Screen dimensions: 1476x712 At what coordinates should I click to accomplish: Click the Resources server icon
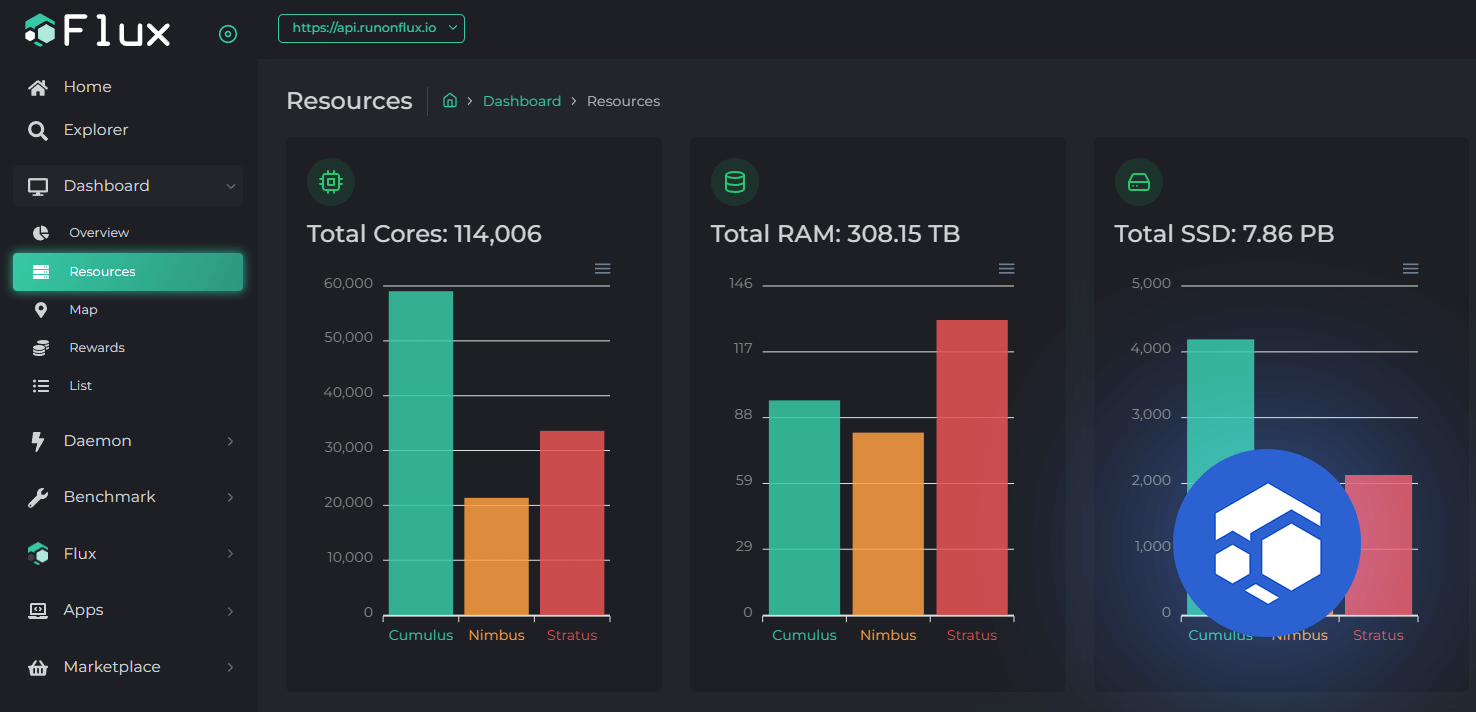41,272
